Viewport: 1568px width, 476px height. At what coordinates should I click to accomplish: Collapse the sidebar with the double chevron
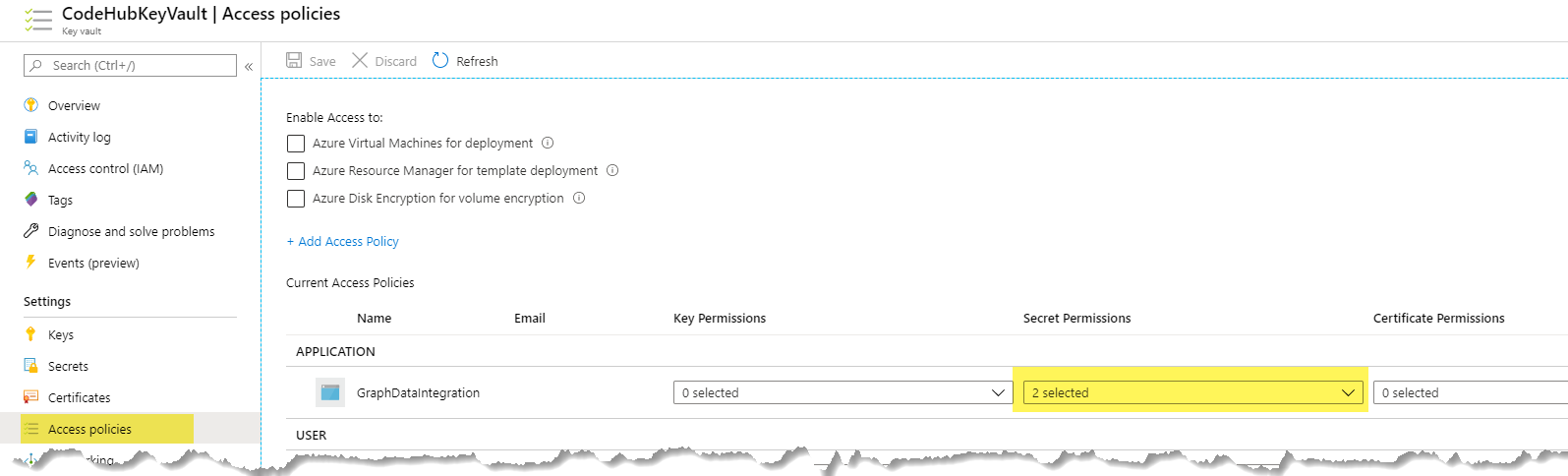click(x=249, y=66)
